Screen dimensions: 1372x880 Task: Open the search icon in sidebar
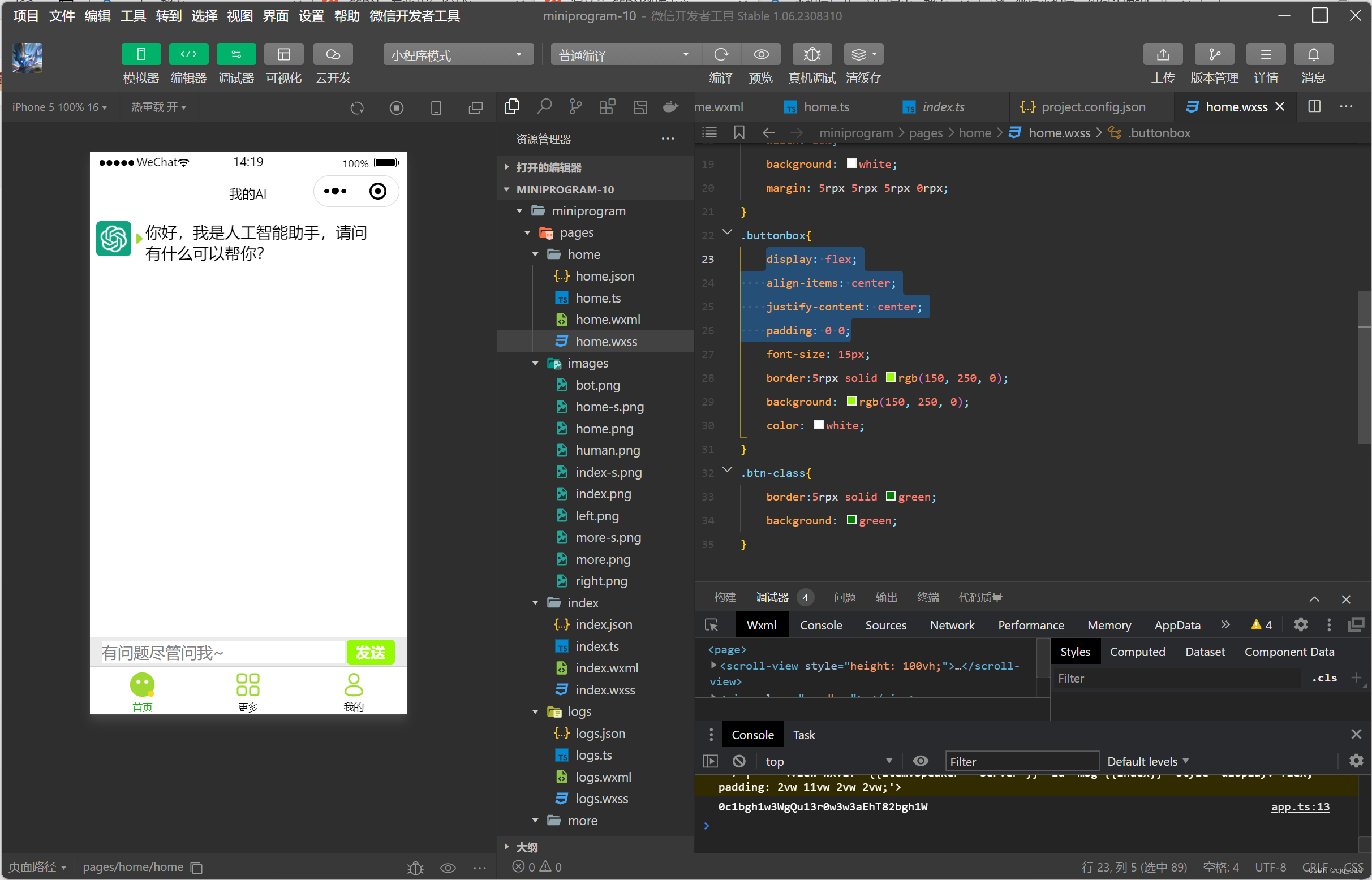coord(544,107)
